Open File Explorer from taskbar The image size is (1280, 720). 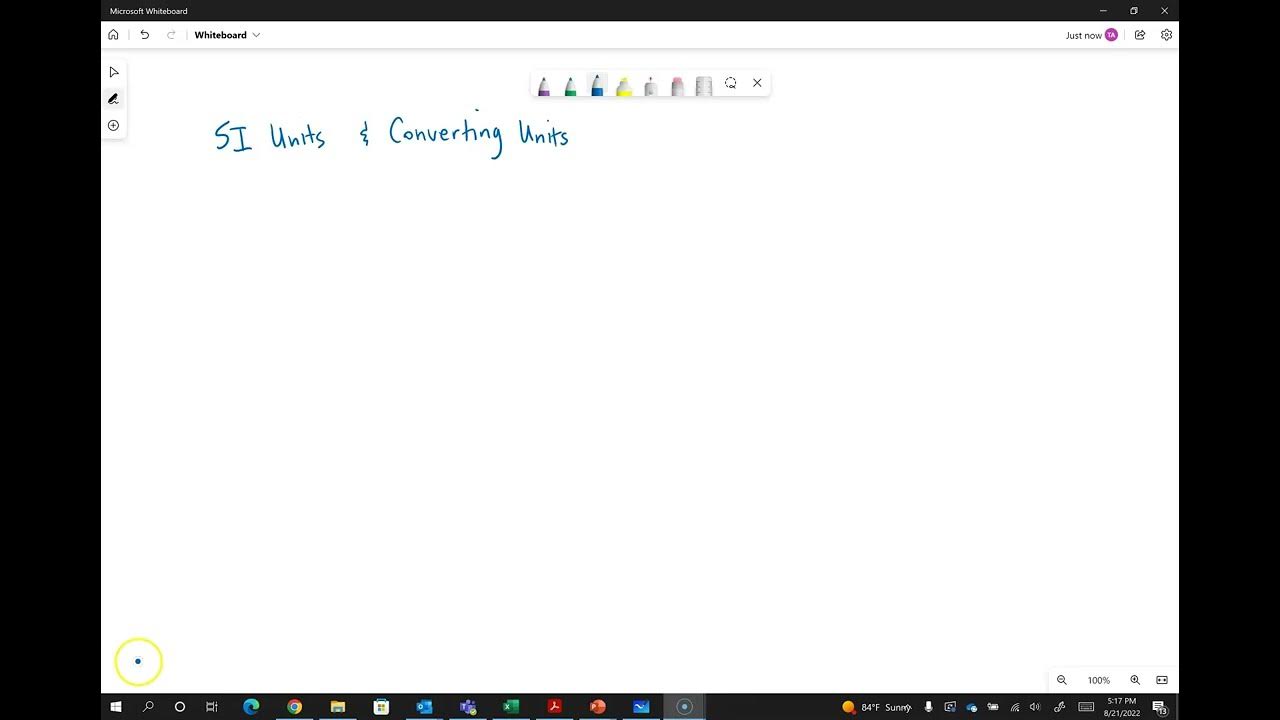(337, 707)
